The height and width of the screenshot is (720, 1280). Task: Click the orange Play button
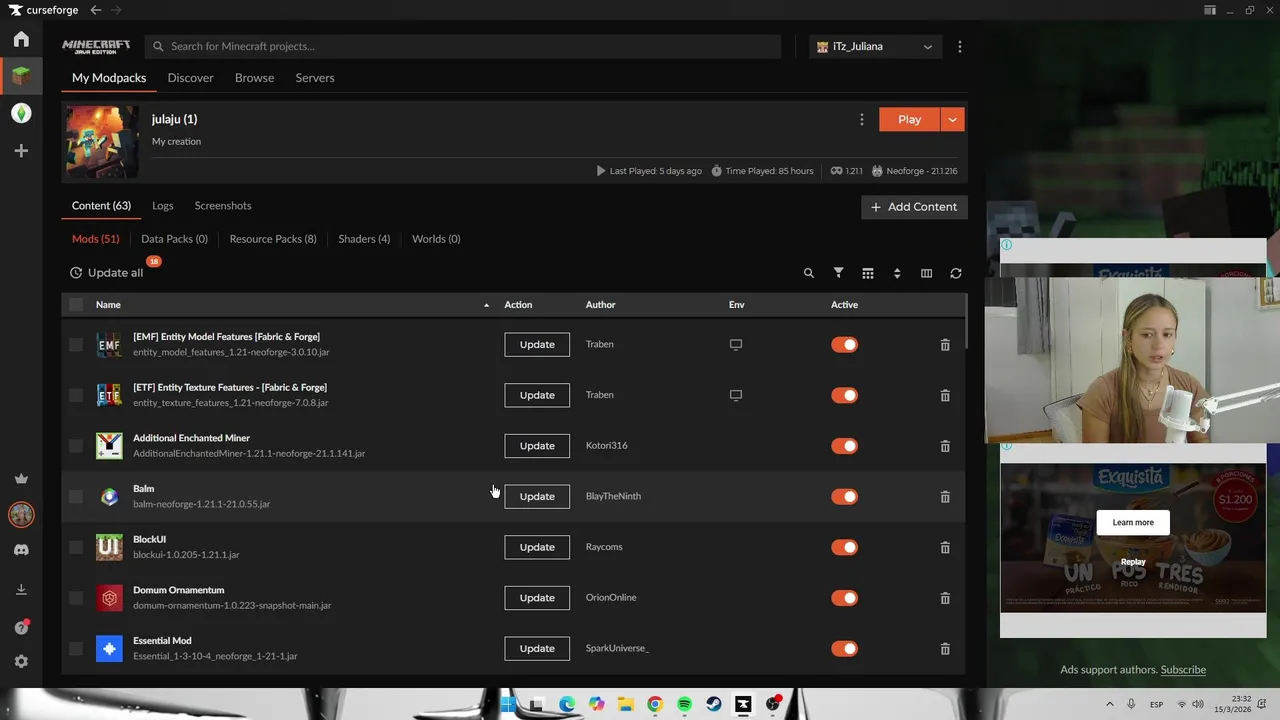[909, 119]
